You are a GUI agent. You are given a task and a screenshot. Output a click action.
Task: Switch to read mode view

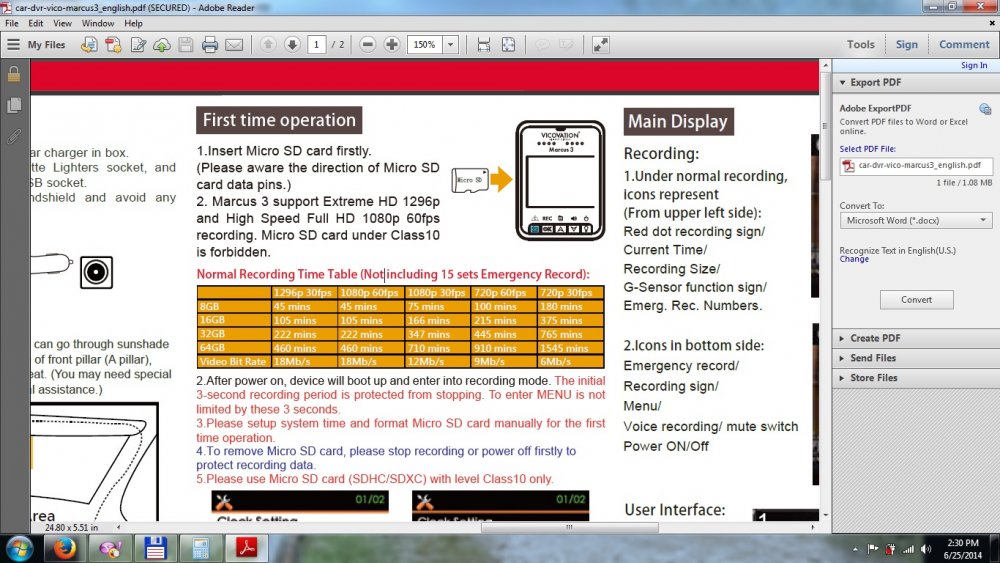click(x=600, y=45)
